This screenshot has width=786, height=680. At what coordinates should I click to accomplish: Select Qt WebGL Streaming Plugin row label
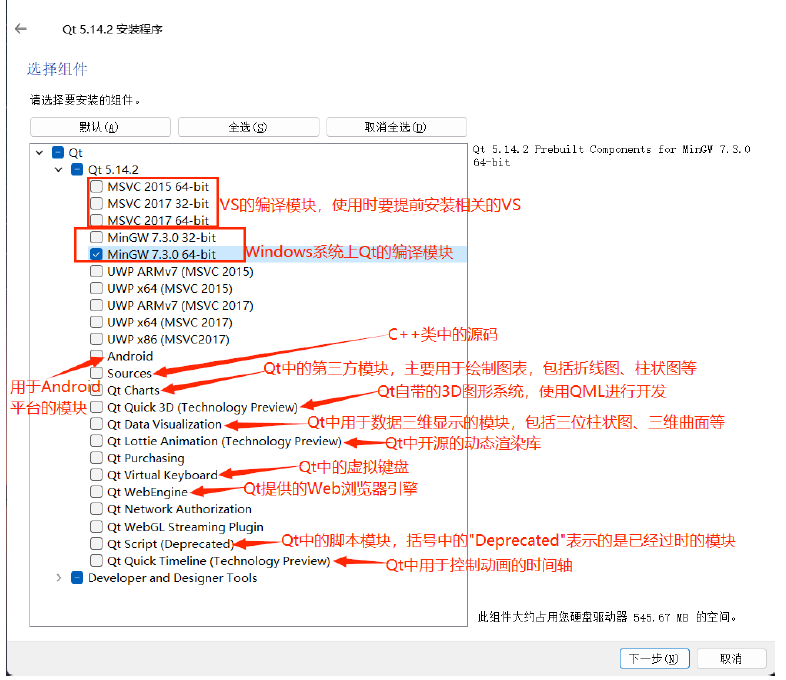pyautogui.click(x=185, y=527)
